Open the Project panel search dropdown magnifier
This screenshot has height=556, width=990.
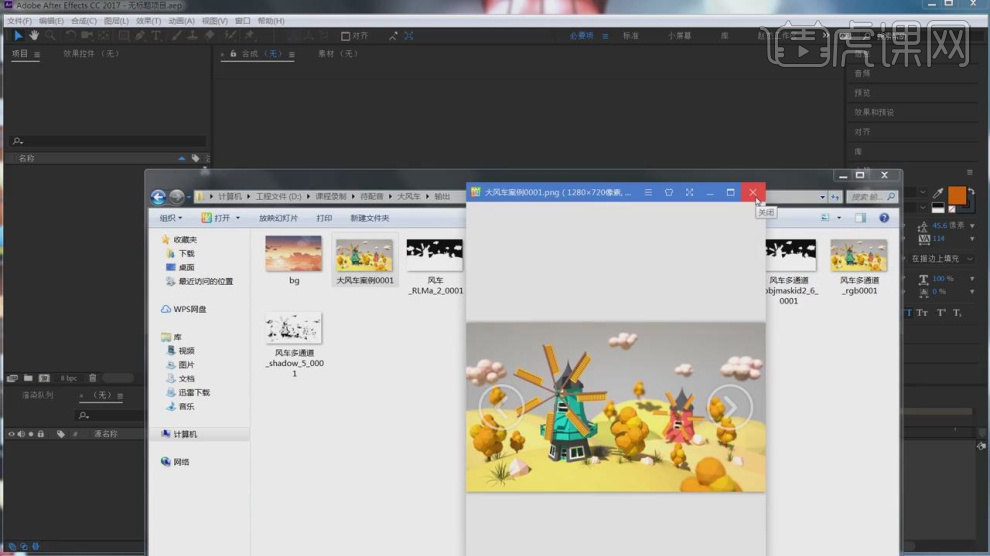(x=17, y=141)
